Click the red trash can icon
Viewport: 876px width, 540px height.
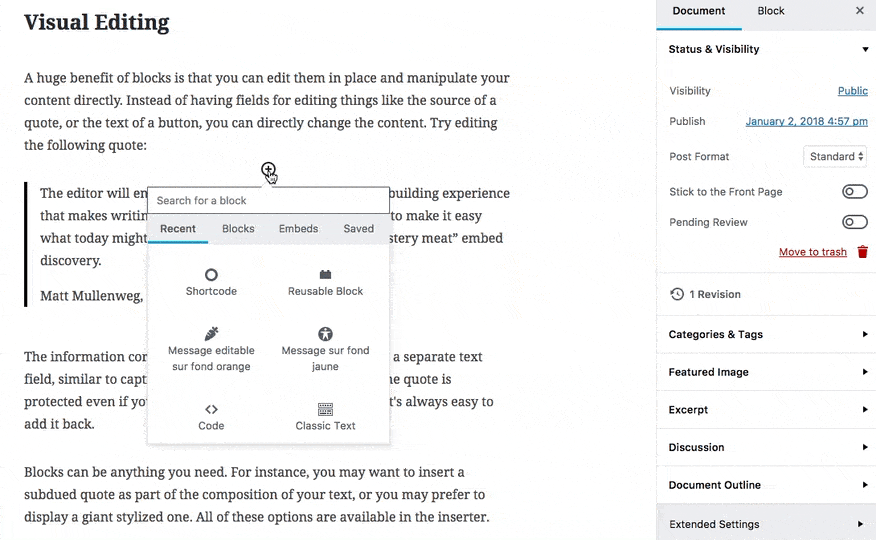tap(862, 252)
